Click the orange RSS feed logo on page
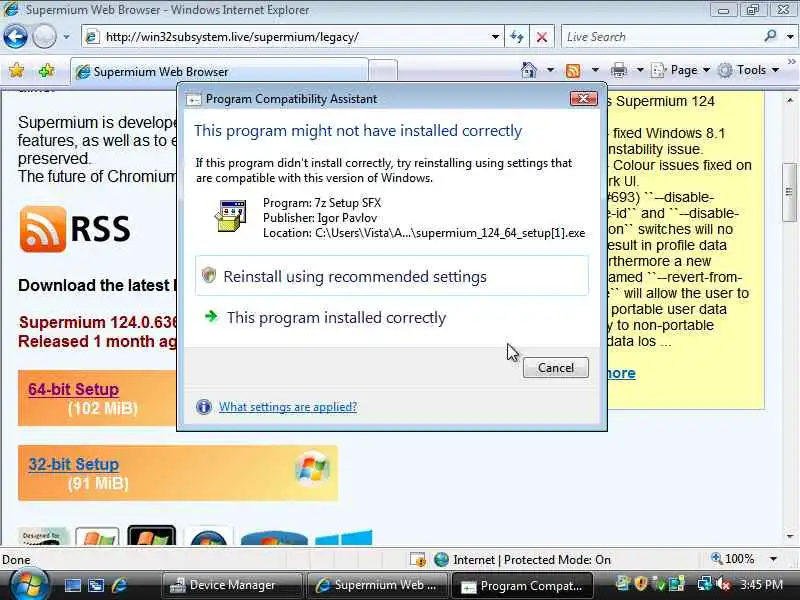 click(x=43, y=229)
